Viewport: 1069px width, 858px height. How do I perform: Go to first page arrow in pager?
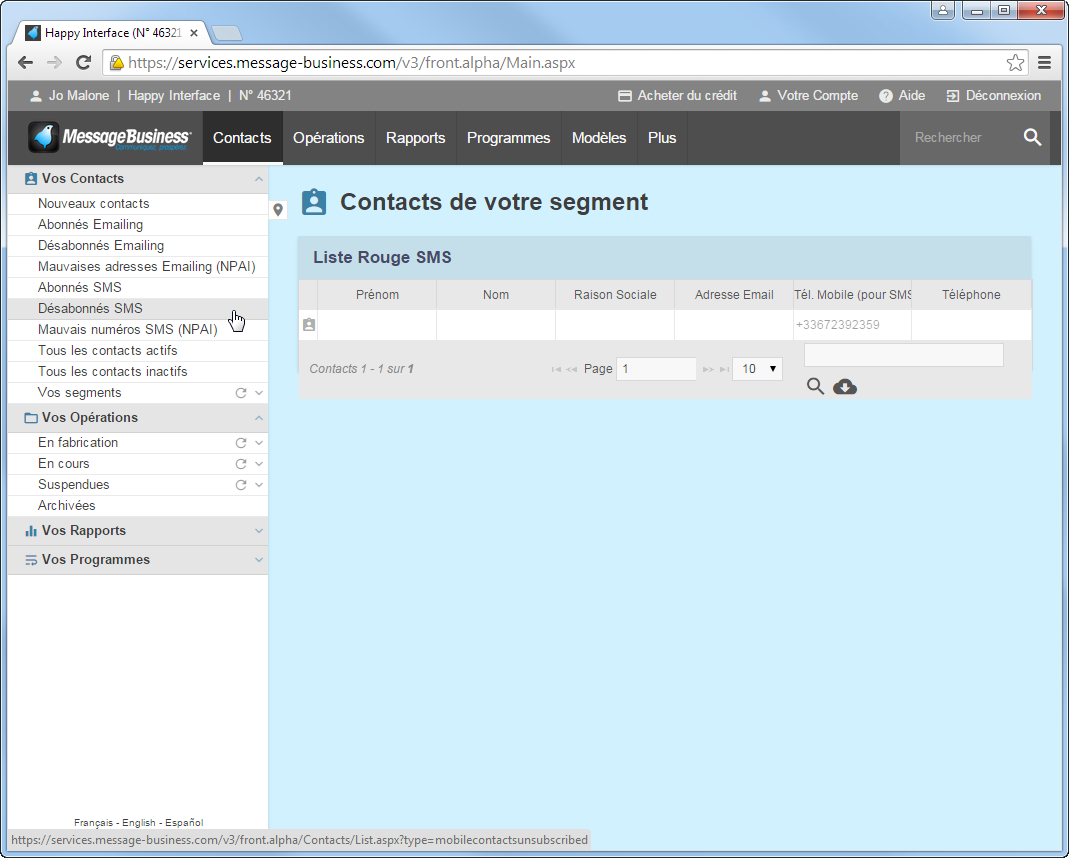(x=556, y=369)
